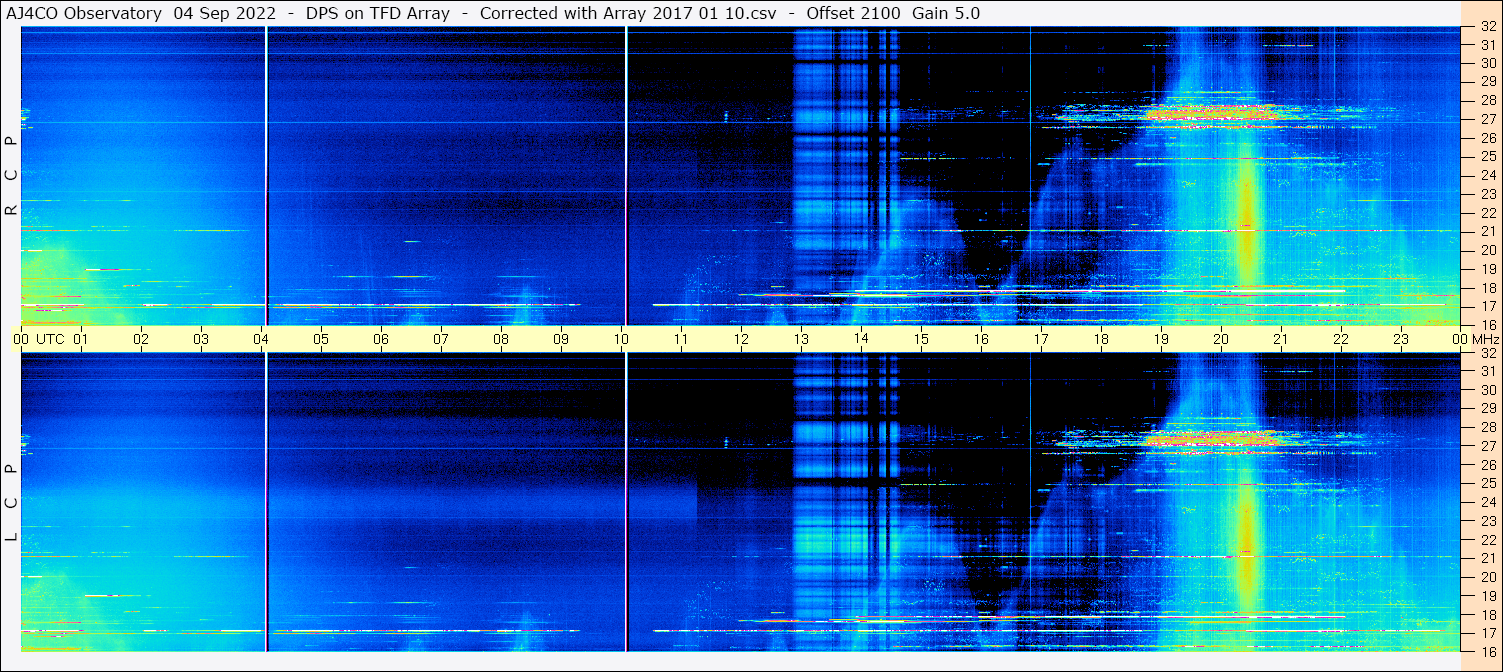Select the date '04 Sep 2022' in header
The height and width of the screenshot is (672, 1503).
point(226,13)
